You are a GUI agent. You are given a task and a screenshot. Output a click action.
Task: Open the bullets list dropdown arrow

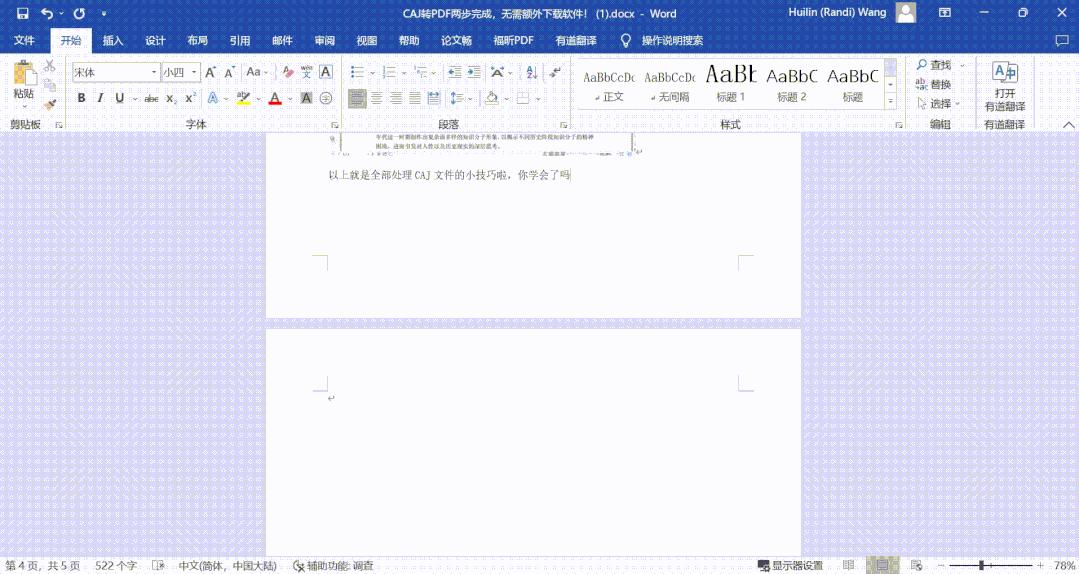(372, 72)
